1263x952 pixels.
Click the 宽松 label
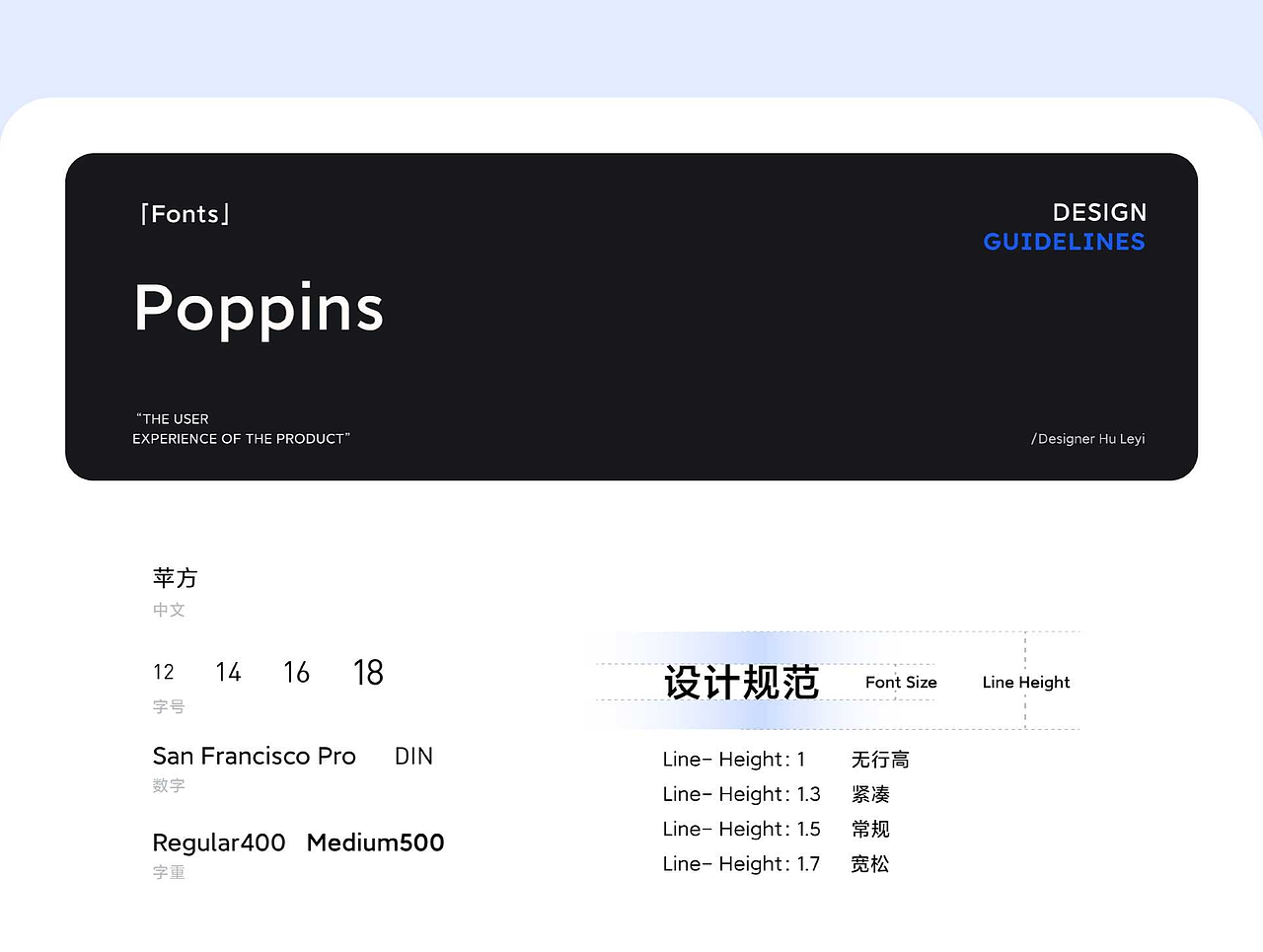click(870, 864)
